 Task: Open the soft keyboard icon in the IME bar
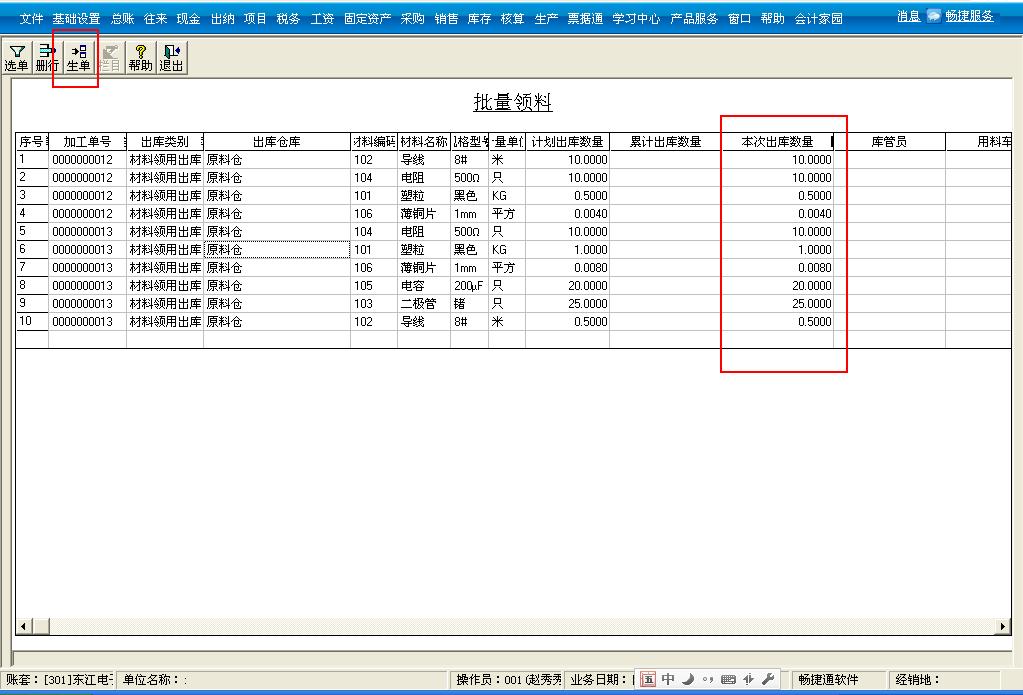(727, 679)
